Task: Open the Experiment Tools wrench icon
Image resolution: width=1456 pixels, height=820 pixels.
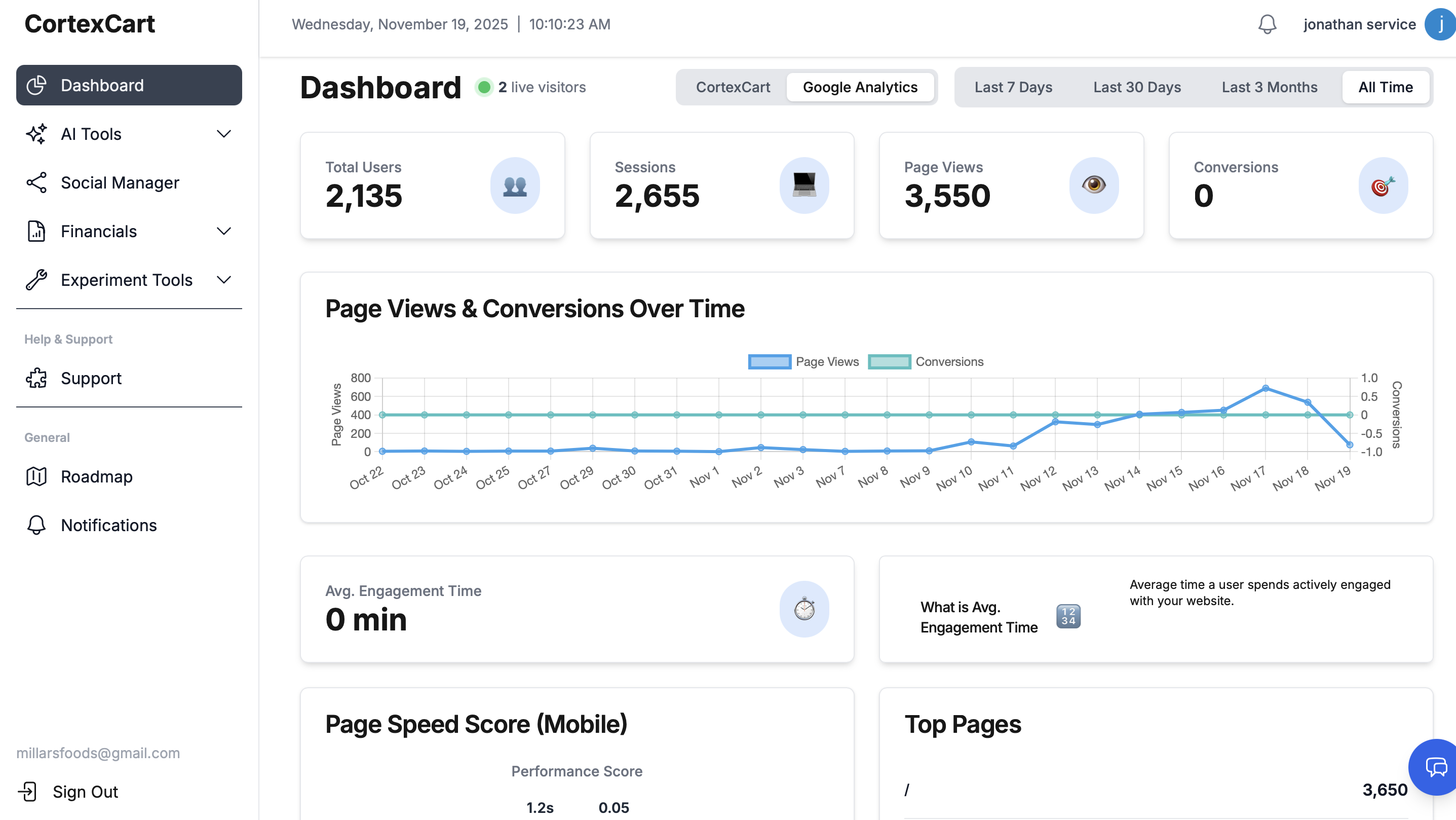Action: 36,279
